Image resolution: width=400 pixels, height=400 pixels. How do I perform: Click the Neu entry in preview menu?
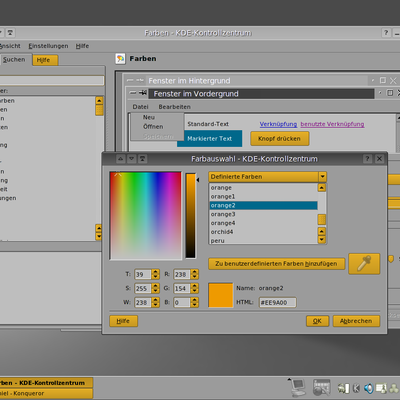click(x=149, y=117)
